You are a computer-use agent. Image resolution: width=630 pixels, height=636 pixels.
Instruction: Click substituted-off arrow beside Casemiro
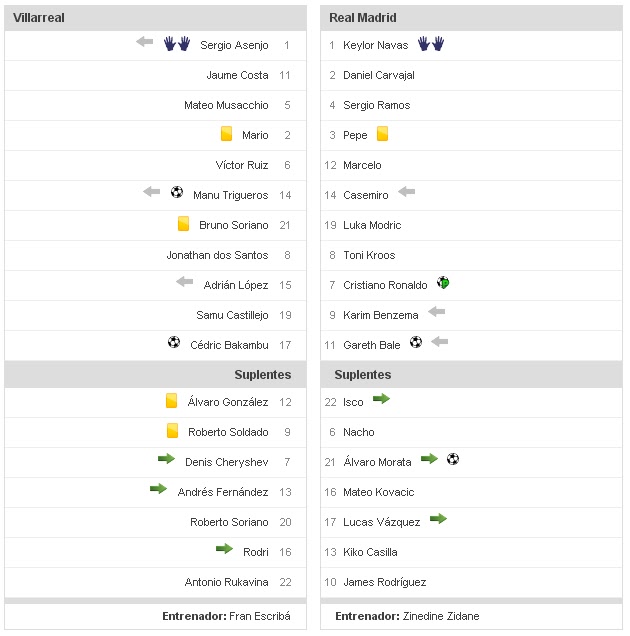click(406, 192)
